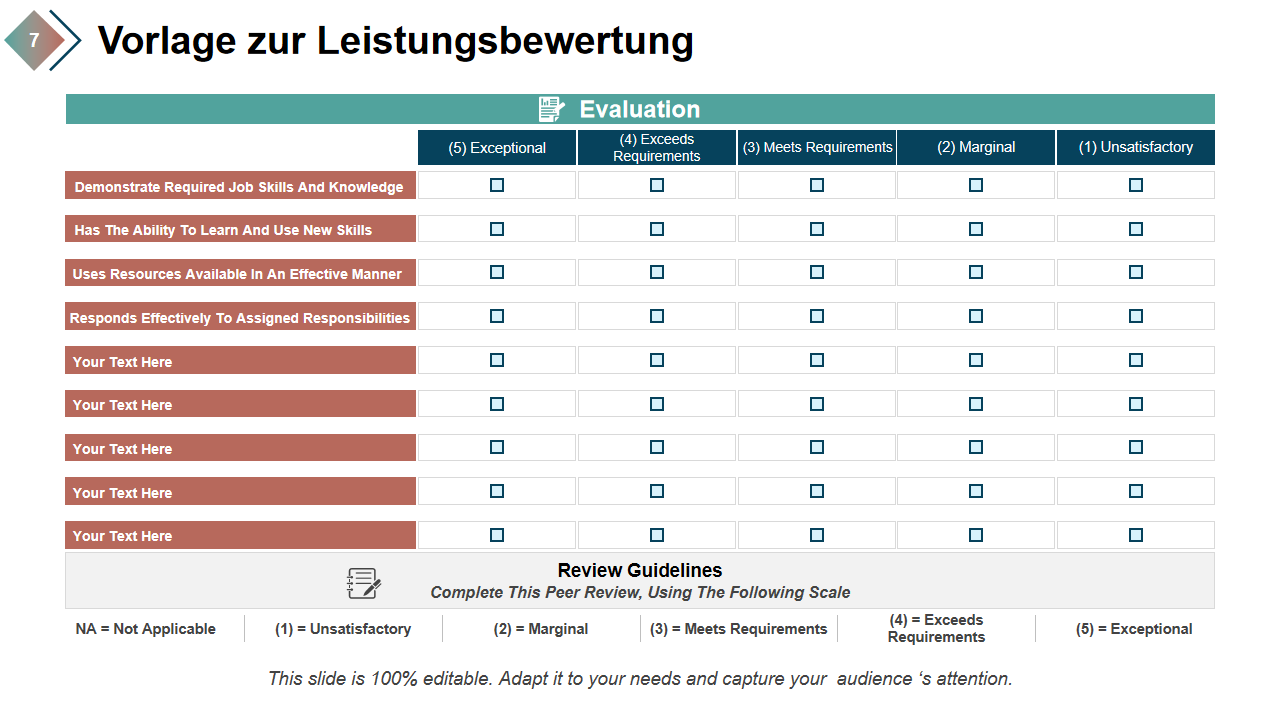Viewport: 1280px width, 720px height.
Task: Click the (2) = Marginal legend entry
Action: click(541, 629)
